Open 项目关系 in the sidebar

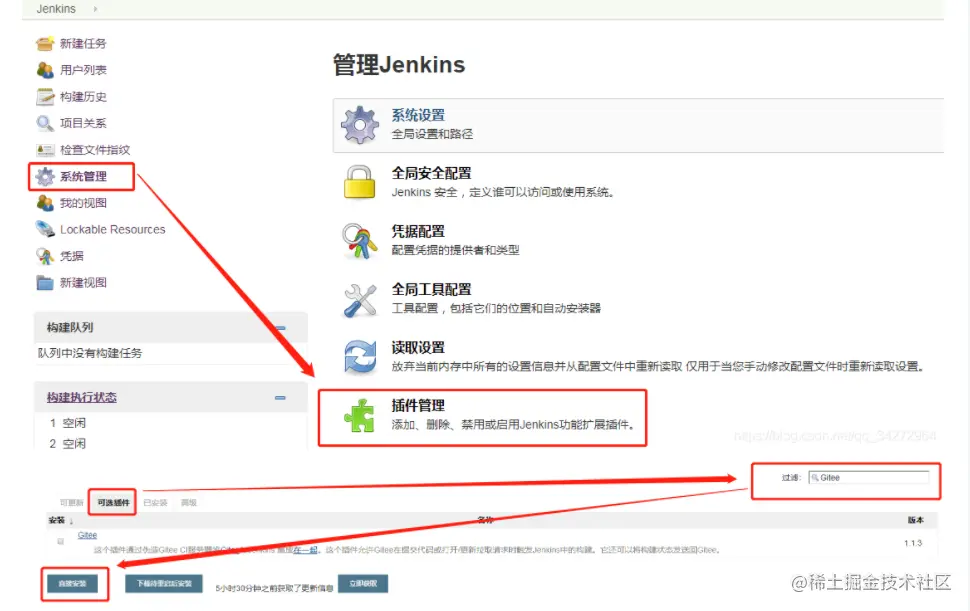[x=83, y=123]
